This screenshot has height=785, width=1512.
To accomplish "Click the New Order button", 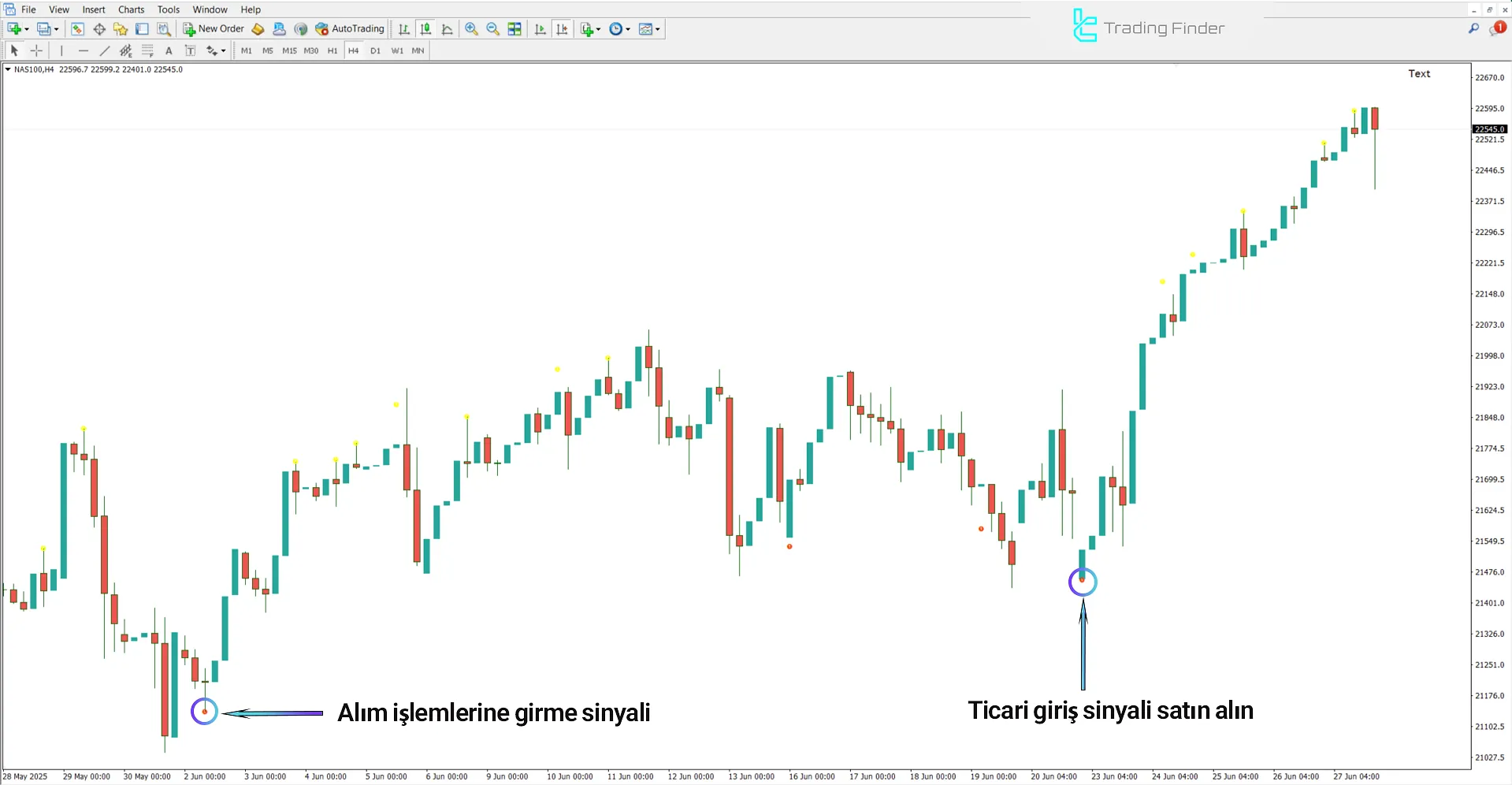I will 214,29.
